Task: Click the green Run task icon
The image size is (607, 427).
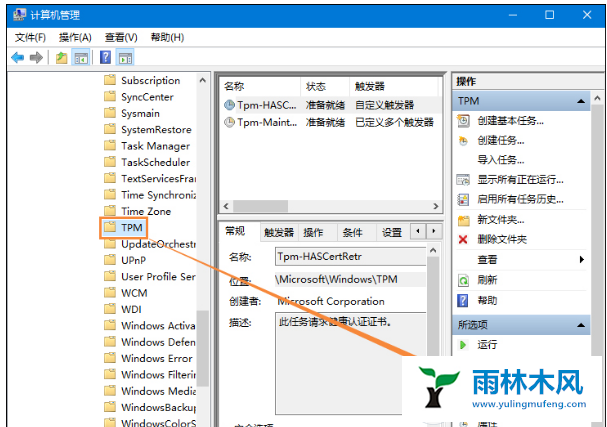Action: (x=463, y=344)
